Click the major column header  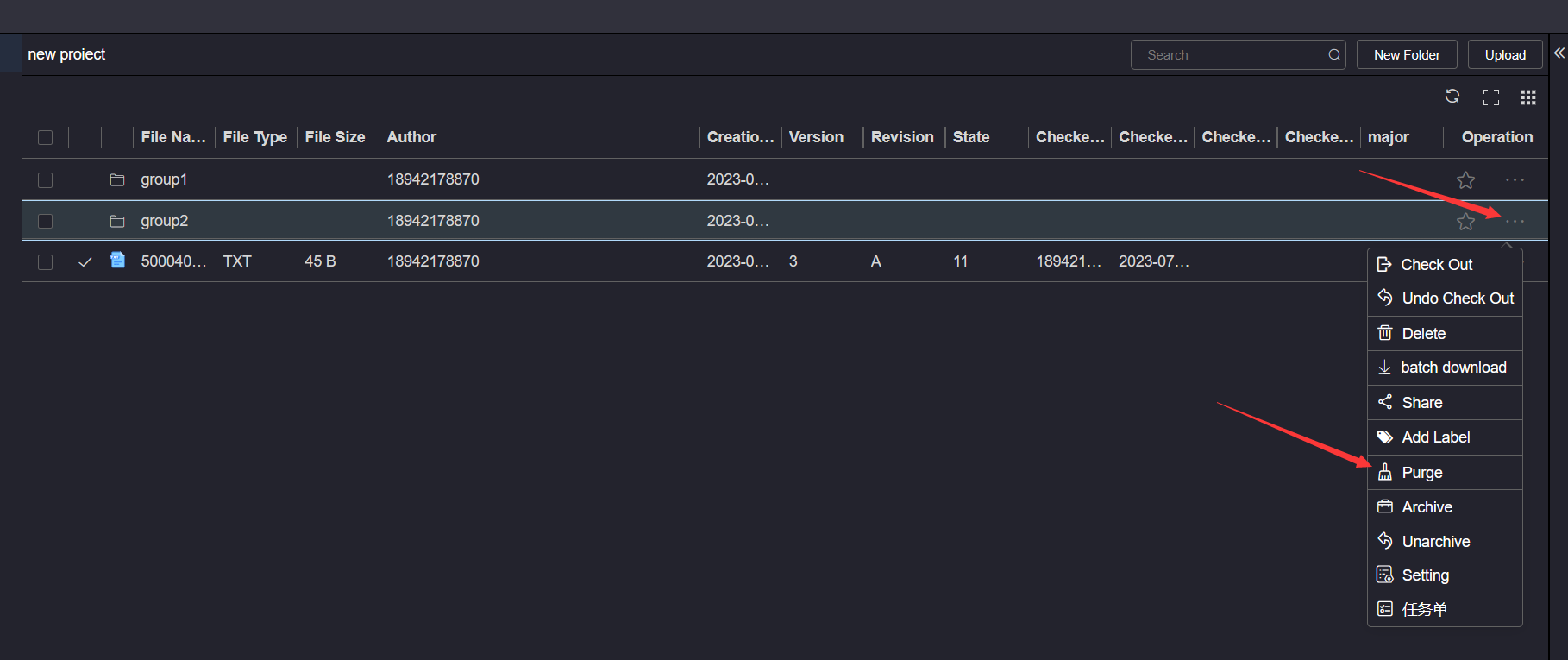pos(1389,137)
